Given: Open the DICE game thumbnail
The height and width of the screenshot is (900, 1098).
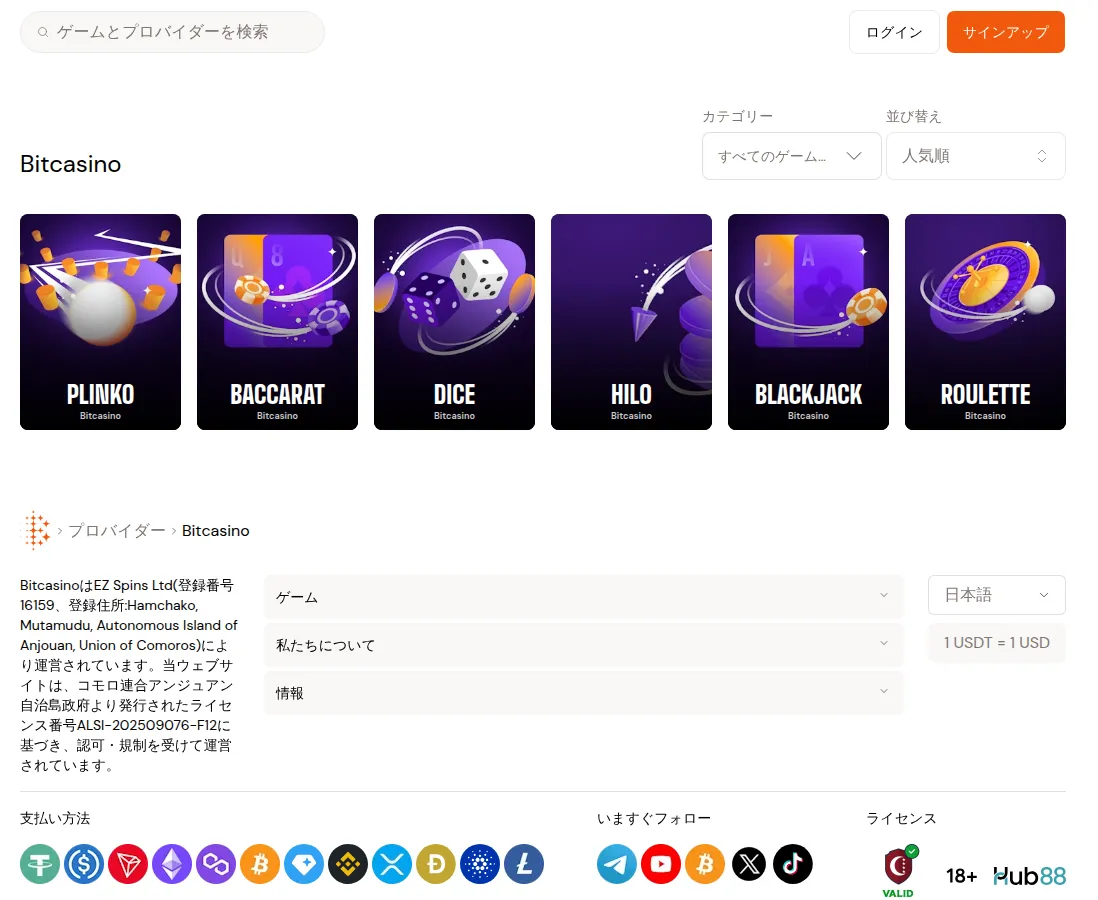Looking at the screenshot, I should pyautogui.click(x=454, y=322).
